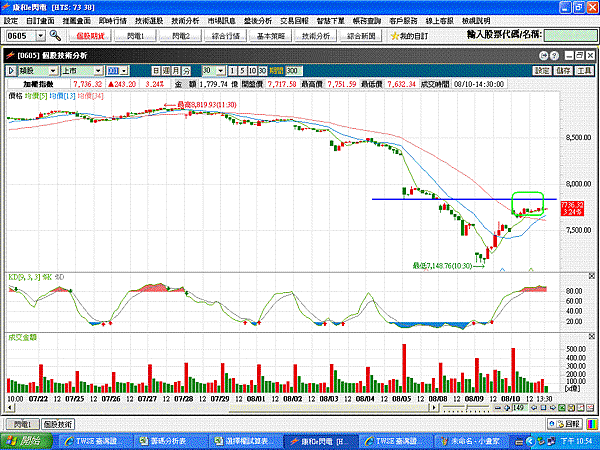Click the 149 bar count field
The width and height of the screenshot is (600, 450).
tap(520, 408)
